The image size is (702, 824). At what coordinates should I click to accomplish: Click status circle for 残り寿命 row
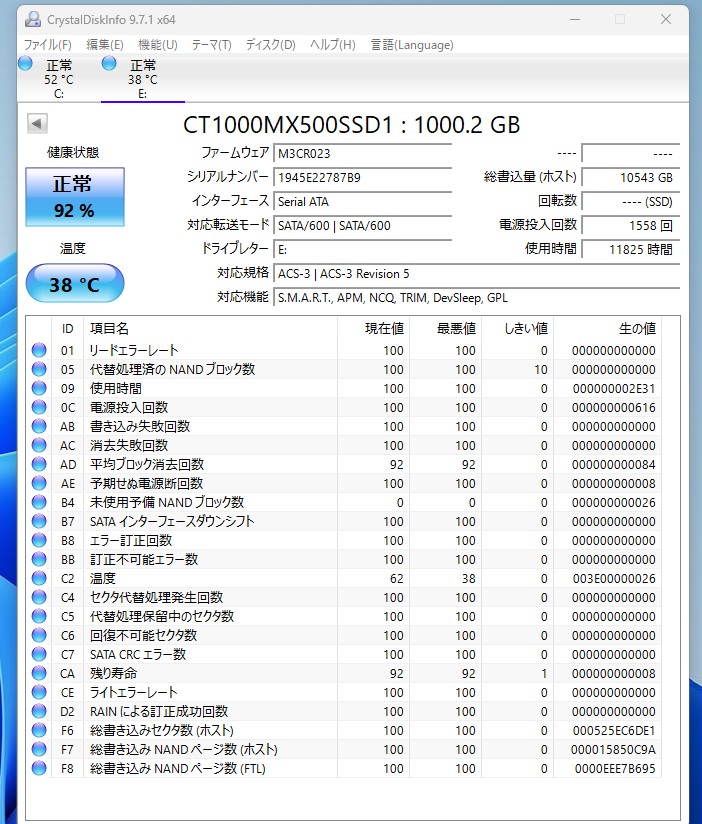(39, 673)
